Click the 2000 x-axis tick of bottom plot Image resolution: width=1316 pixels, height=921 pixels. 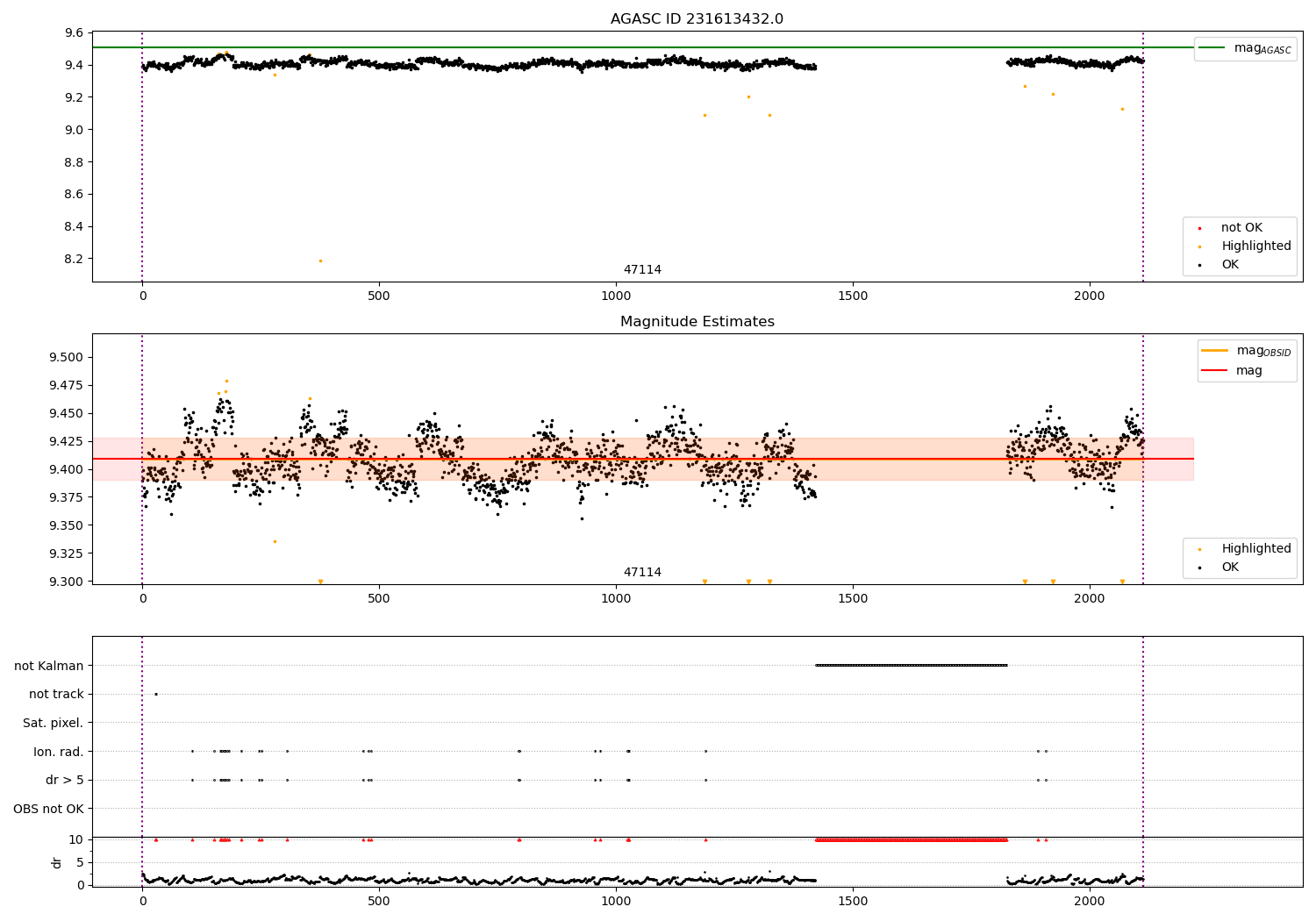point(1090,901)
